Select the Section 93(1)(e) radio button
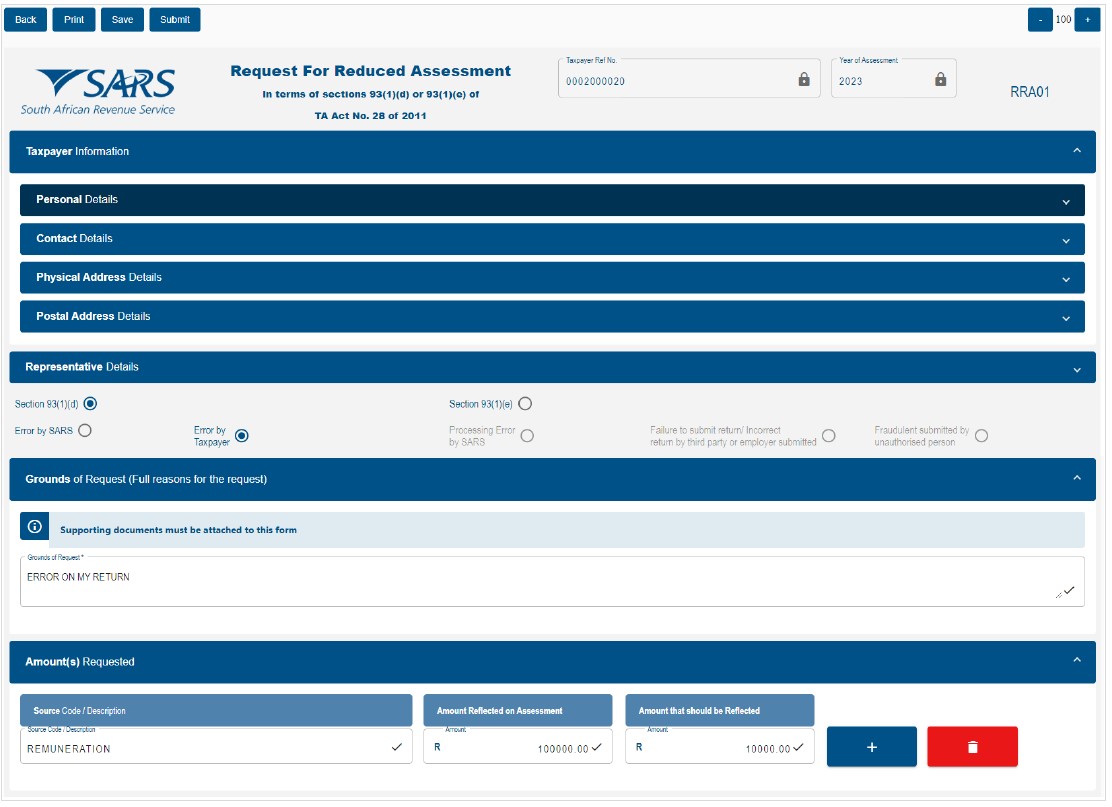This screenshot has height=807, width=1112. [x=525, y=404]
